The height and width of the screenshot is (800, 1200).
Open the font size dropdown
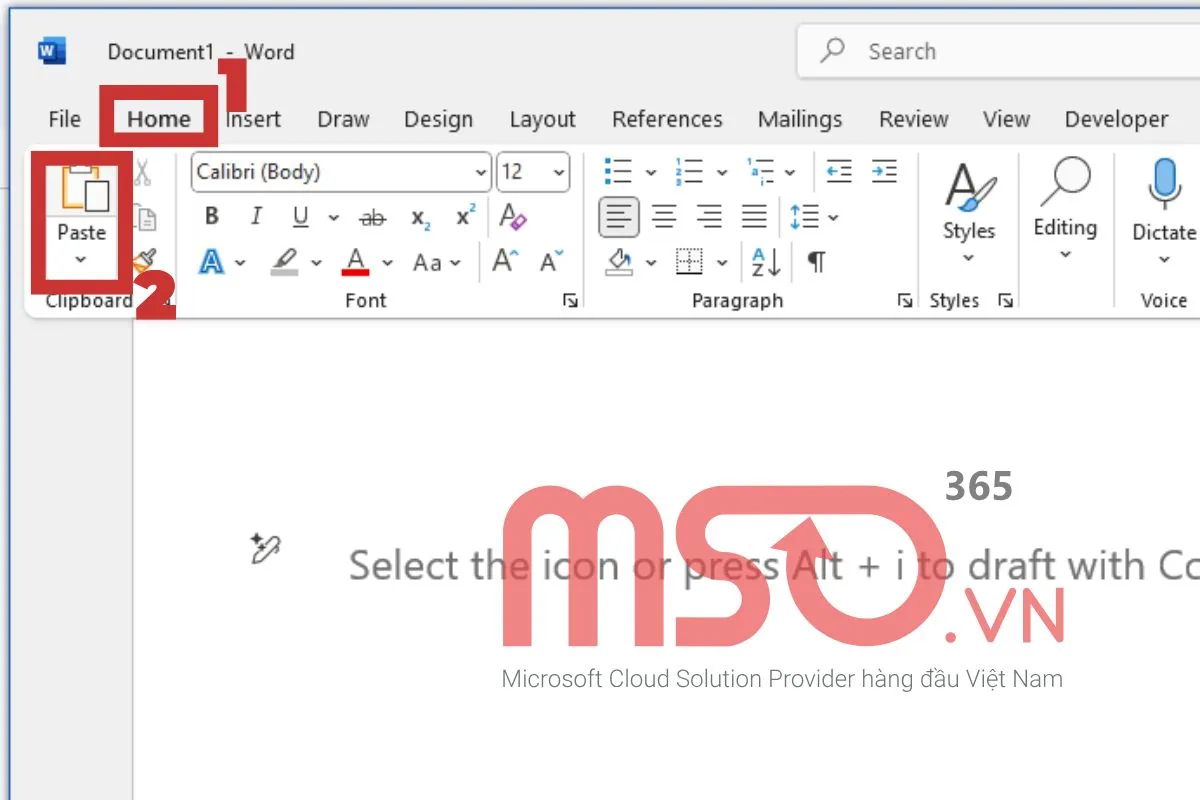coord(556,172)
